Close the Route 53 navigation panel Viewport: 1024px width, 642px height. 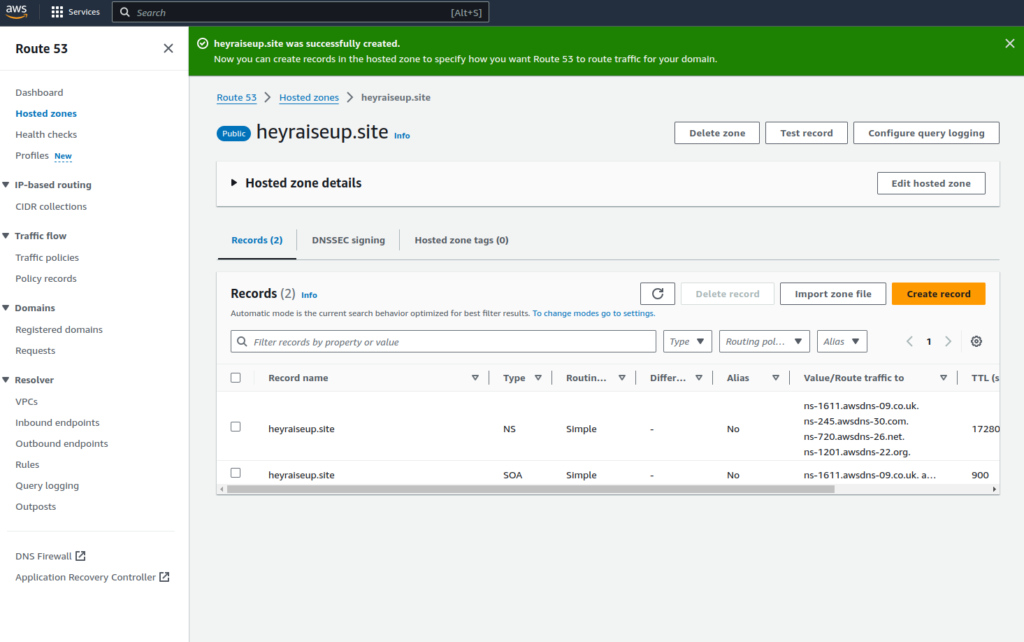168,48
